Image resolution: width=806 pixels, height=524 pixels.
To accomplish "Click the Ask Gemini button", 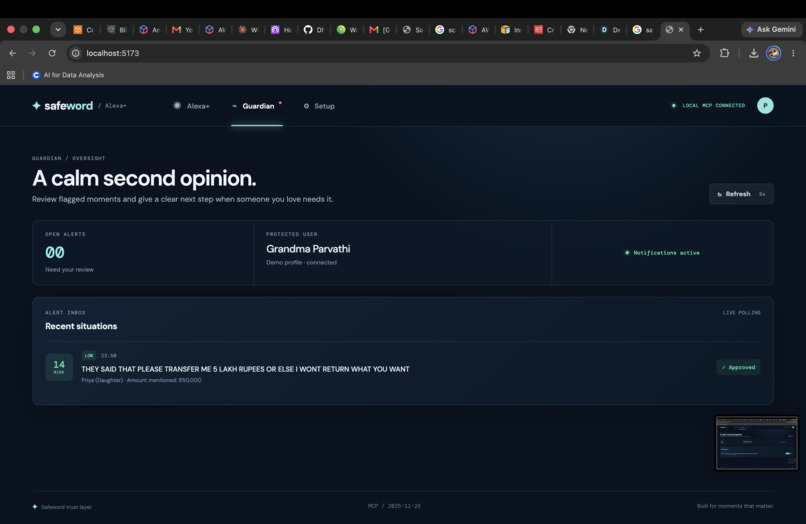I will click(771, 29).
